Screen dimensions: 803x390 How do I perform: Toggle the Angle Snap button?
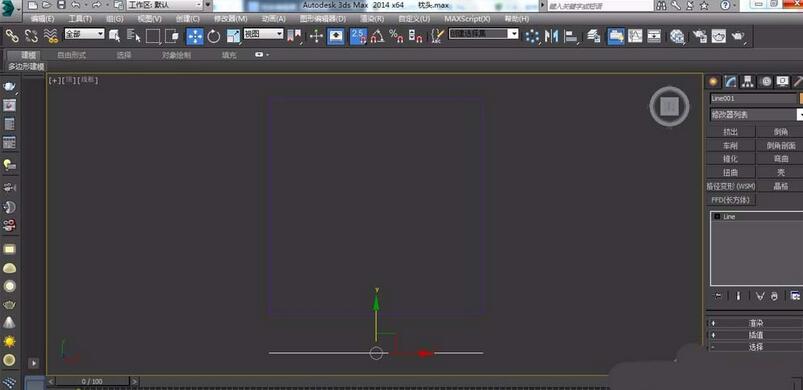pyautogui.click(x=377, y=36)
